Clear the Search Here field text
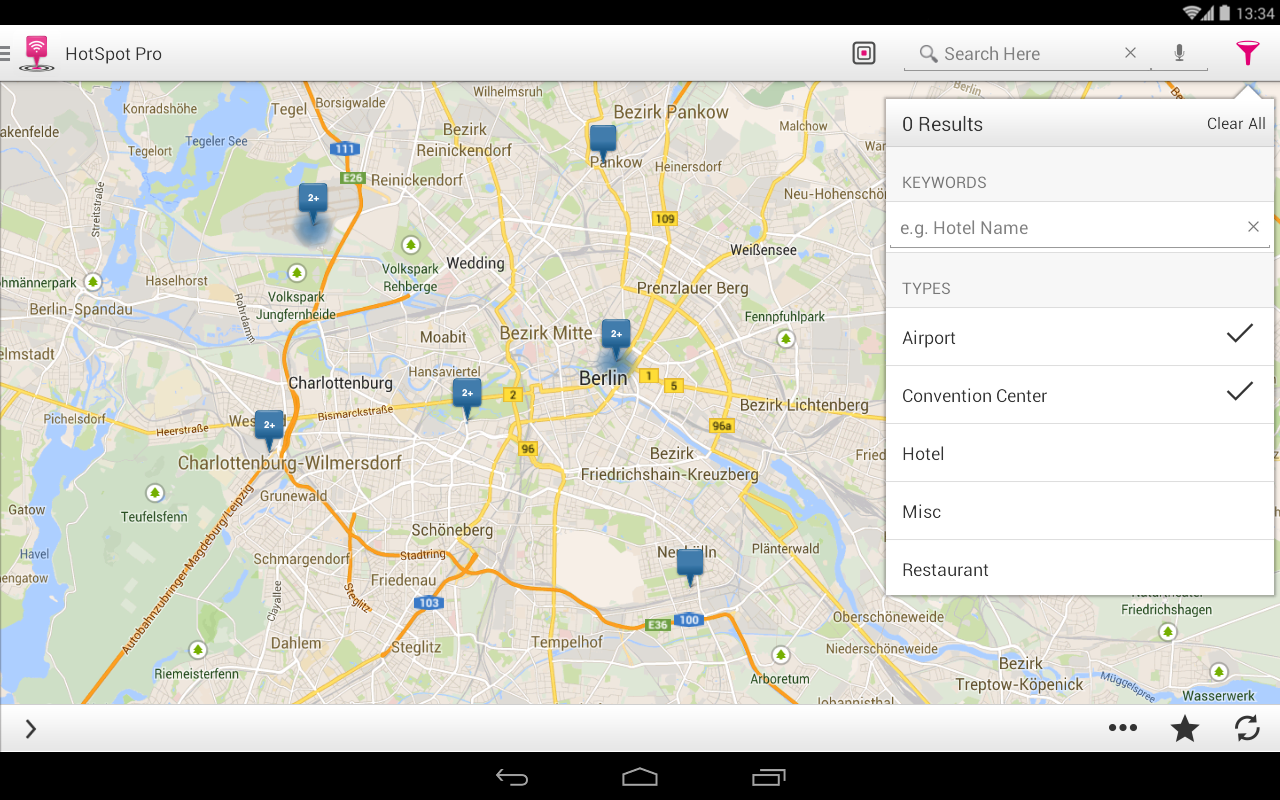 (x=1130, y=53)
